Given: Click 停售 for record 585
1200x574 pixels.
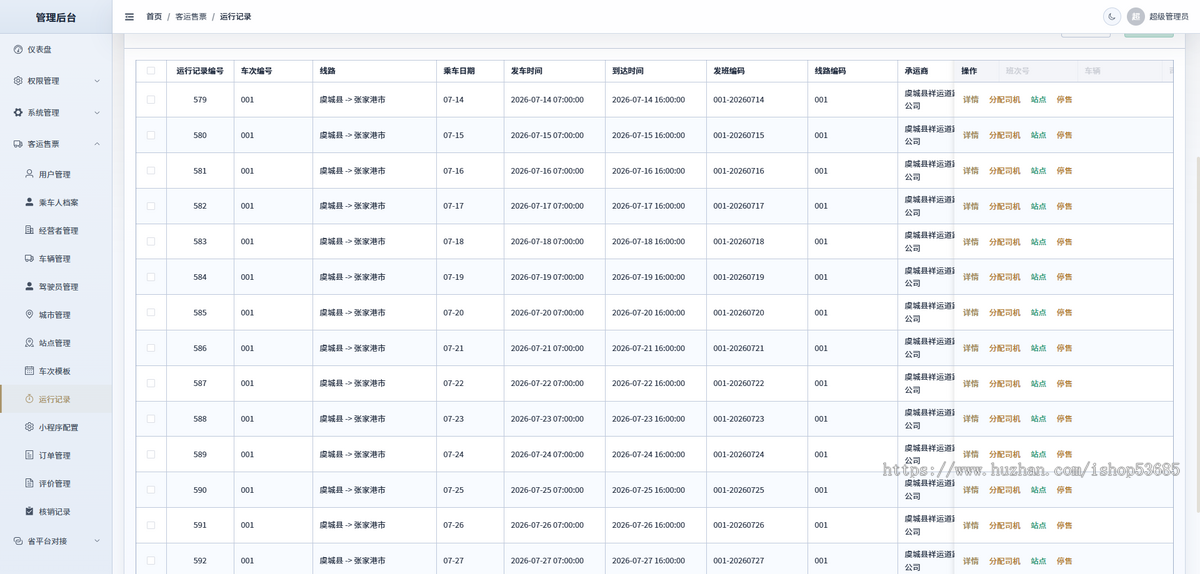Looking at the screenshot, I should tap(1065, 313).
